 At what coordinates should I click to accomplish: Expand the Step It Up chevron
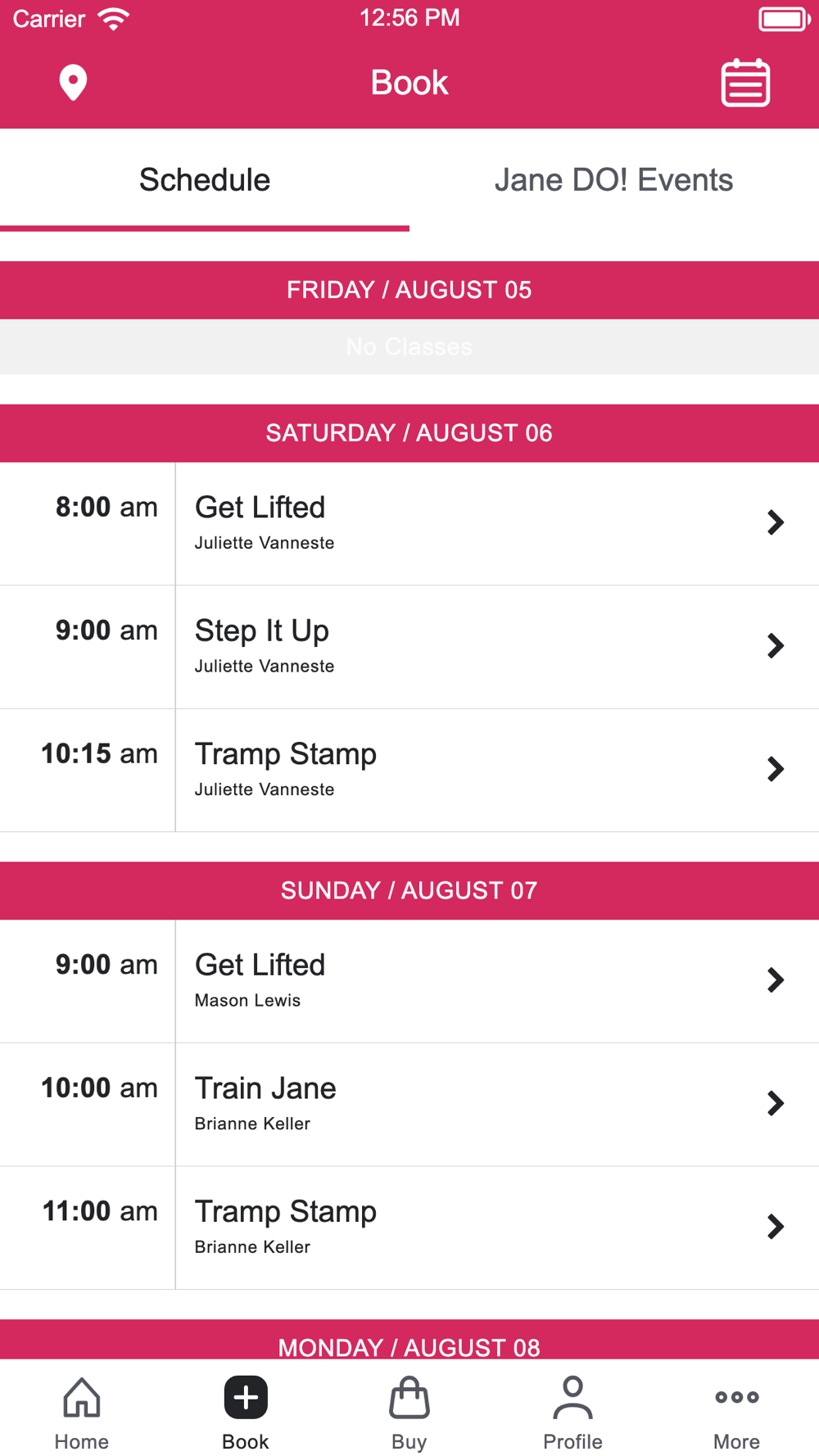775,646
